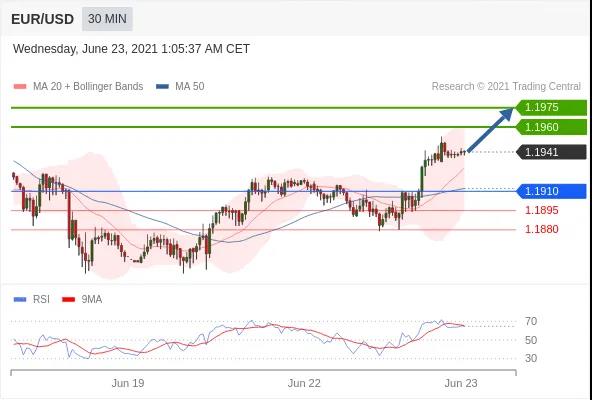Click the blue upward forecast arrow

click(490, 130)
